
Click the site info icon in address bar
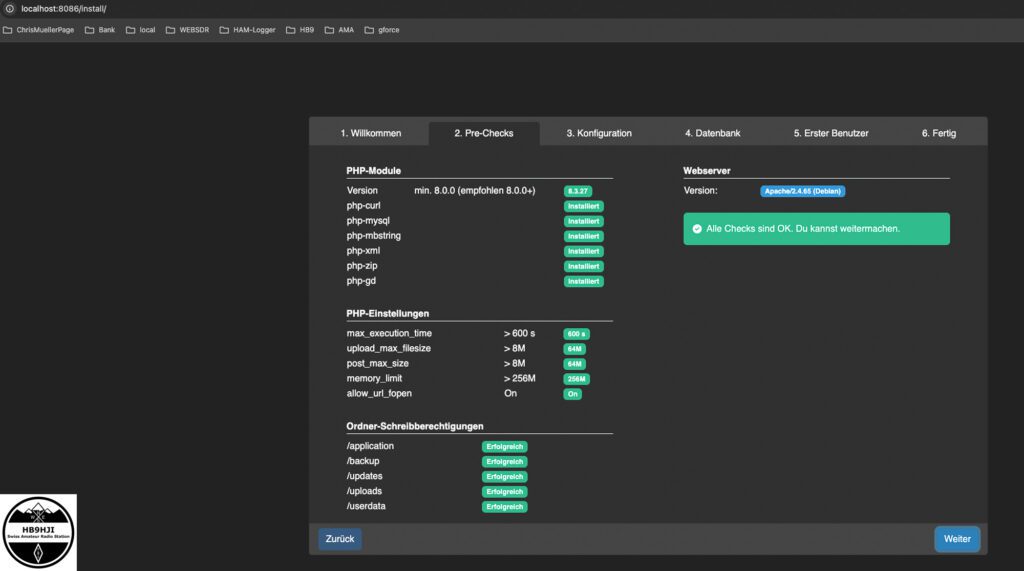tap(9, 8)
